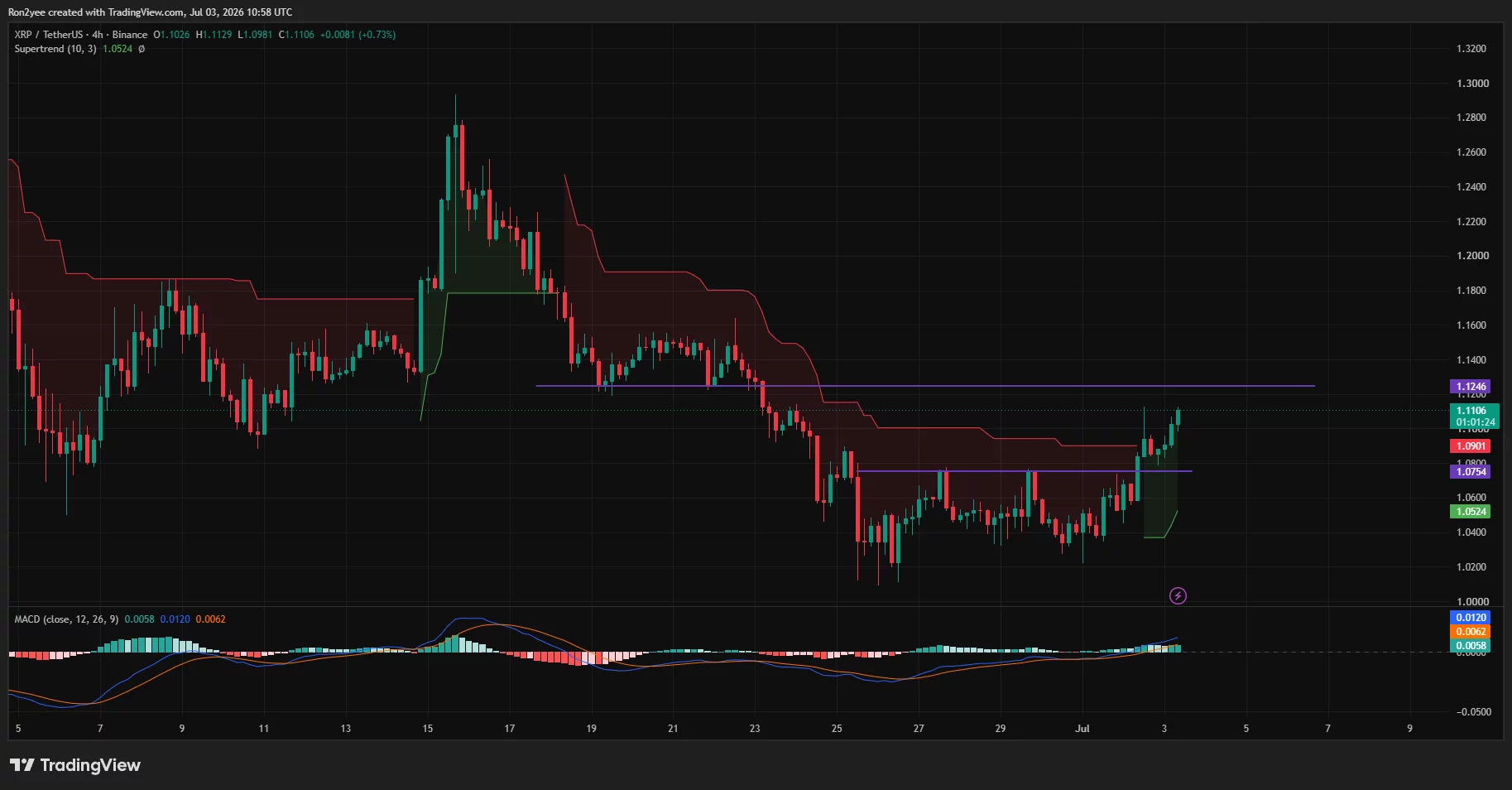Click the green 1.0524 Supertrend price tag

point(1471,512)
